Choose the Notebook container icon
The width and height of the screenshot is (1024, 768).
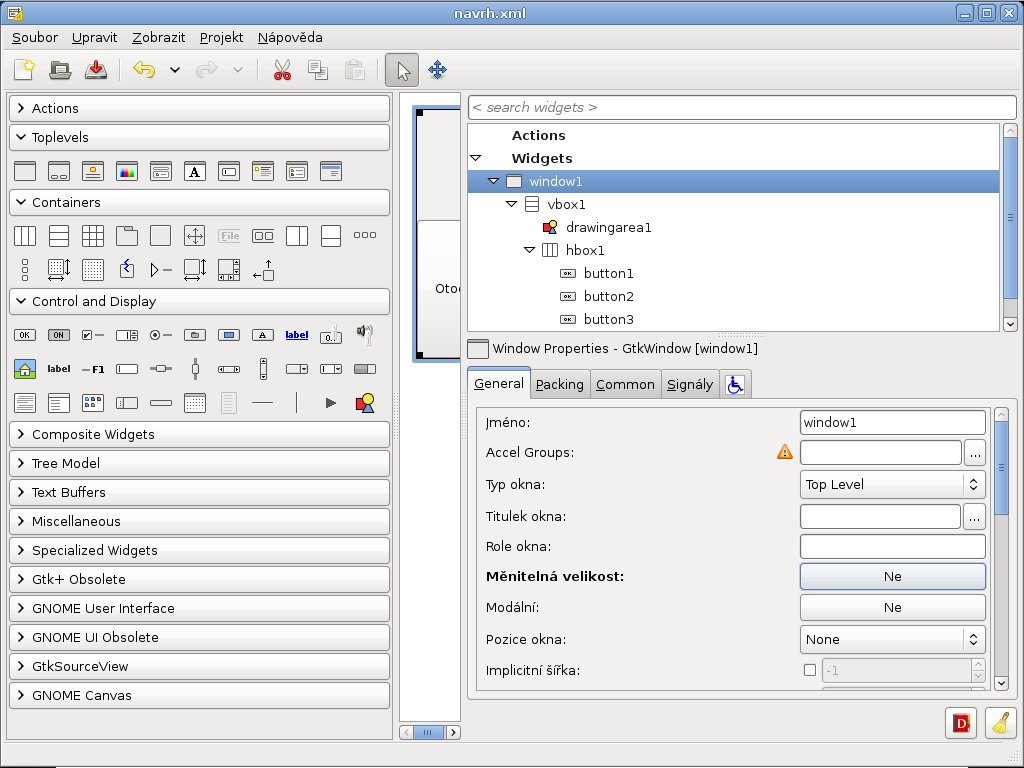127,236
